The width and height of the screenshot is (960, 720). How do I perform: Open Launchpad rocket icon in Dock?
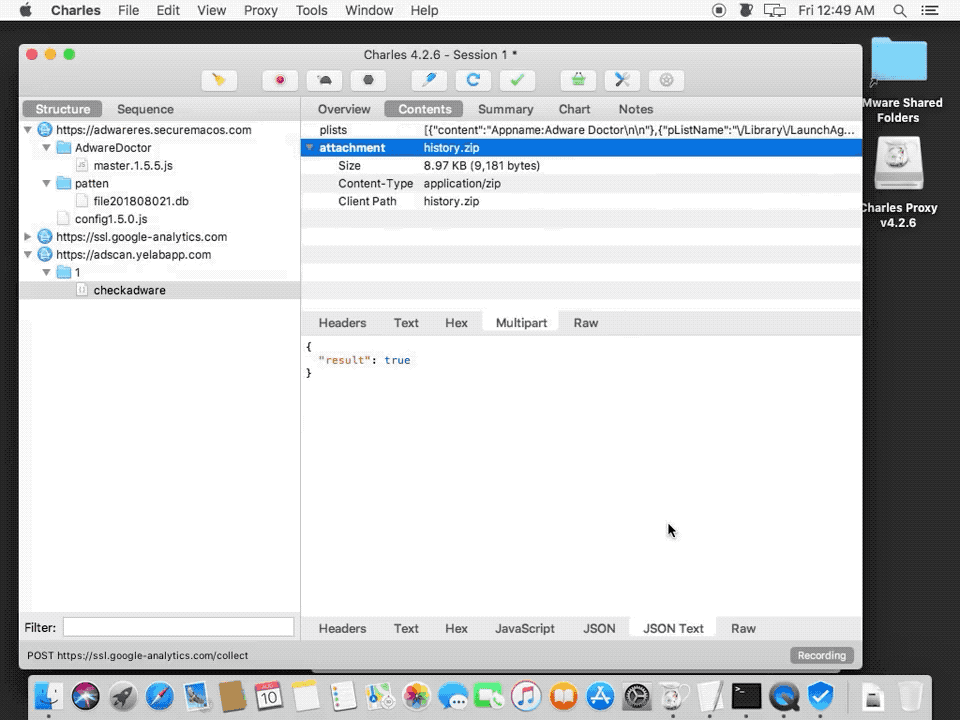(122, 696)
